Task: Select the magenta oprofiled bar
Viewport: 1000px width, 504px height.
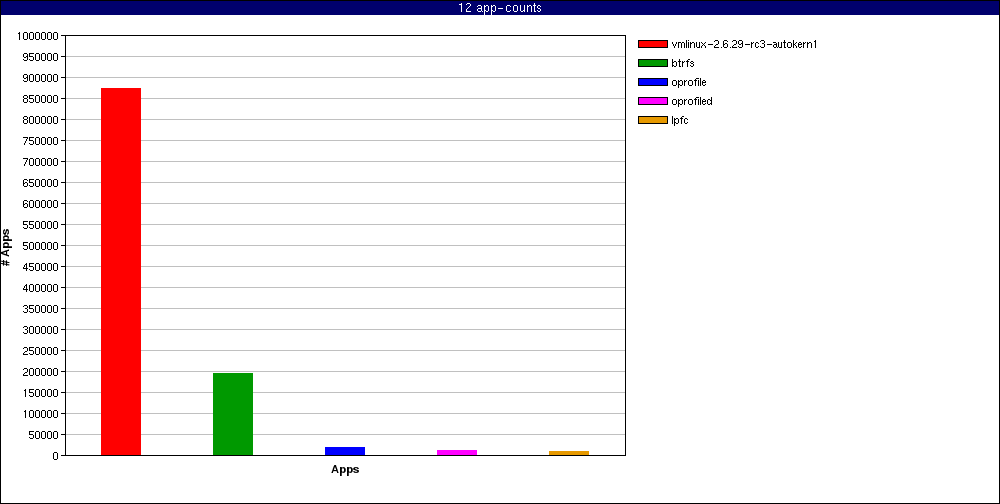Action: [x=457, y=453]
